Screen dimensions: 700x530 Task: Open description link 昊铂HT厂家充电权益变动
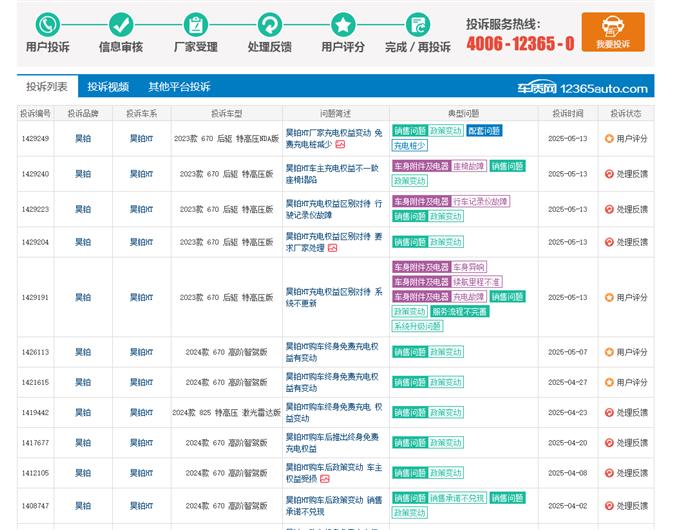coord(334,138)
